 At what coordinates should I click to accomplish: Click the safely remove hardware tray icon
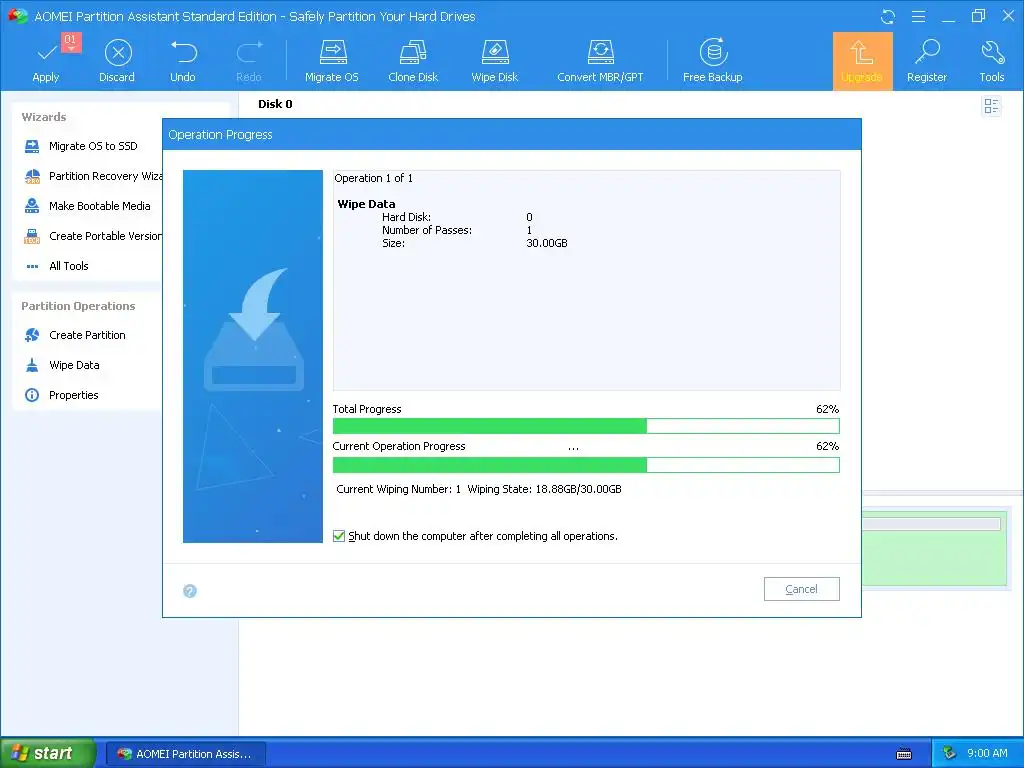949,754
